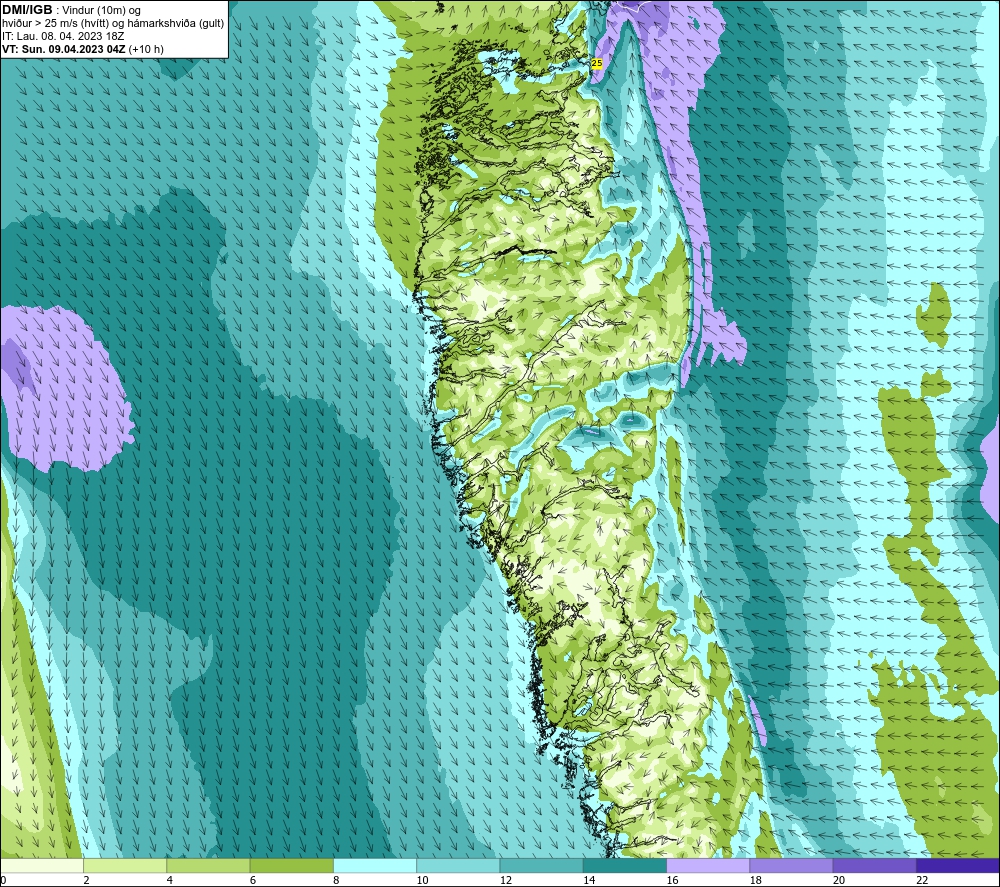Image resolution: width=1000 pixels, height=887 pixels.
Task: Select the 20-22 m/s violet legend swatch
Action: click(874, 866)
